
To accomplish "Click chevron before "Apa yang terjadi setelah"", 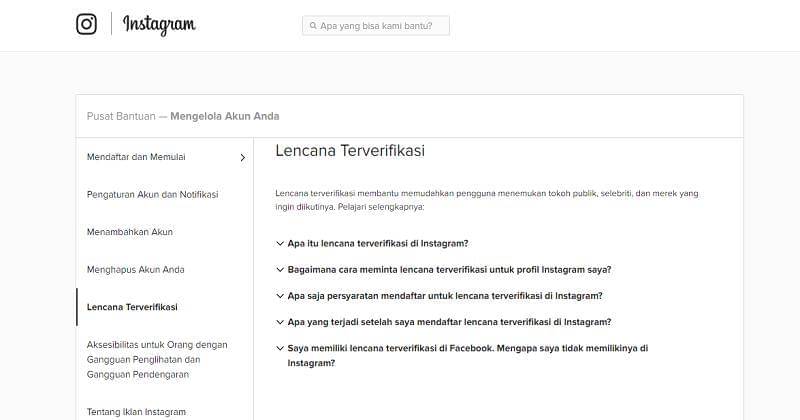I will click(x=280, y=322).
